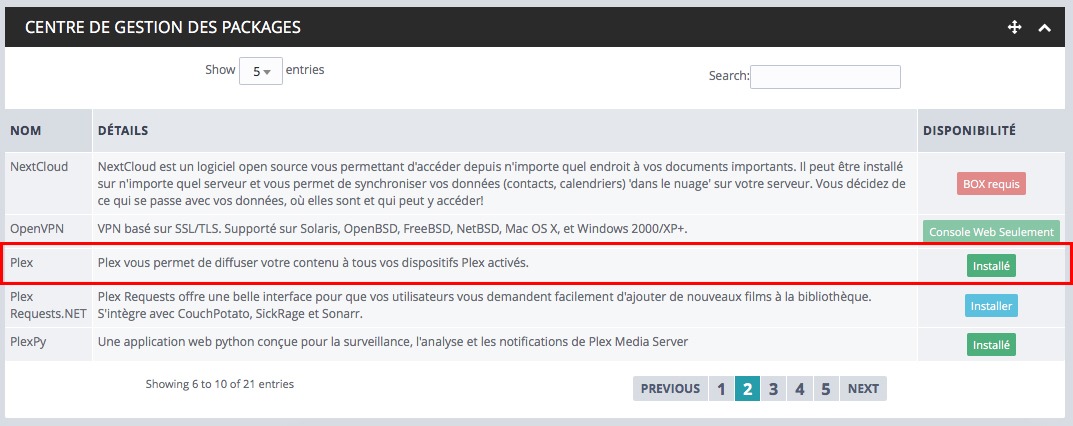Click the Installé button for PlexPy
1073x426 pixels.
point(991,344)
